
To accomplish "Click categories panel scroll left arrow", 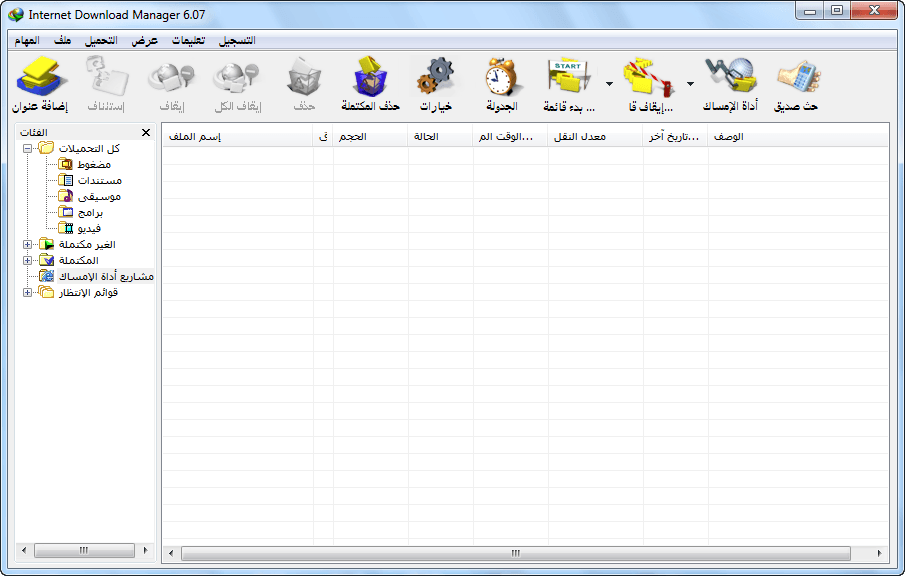I will 24,551.
